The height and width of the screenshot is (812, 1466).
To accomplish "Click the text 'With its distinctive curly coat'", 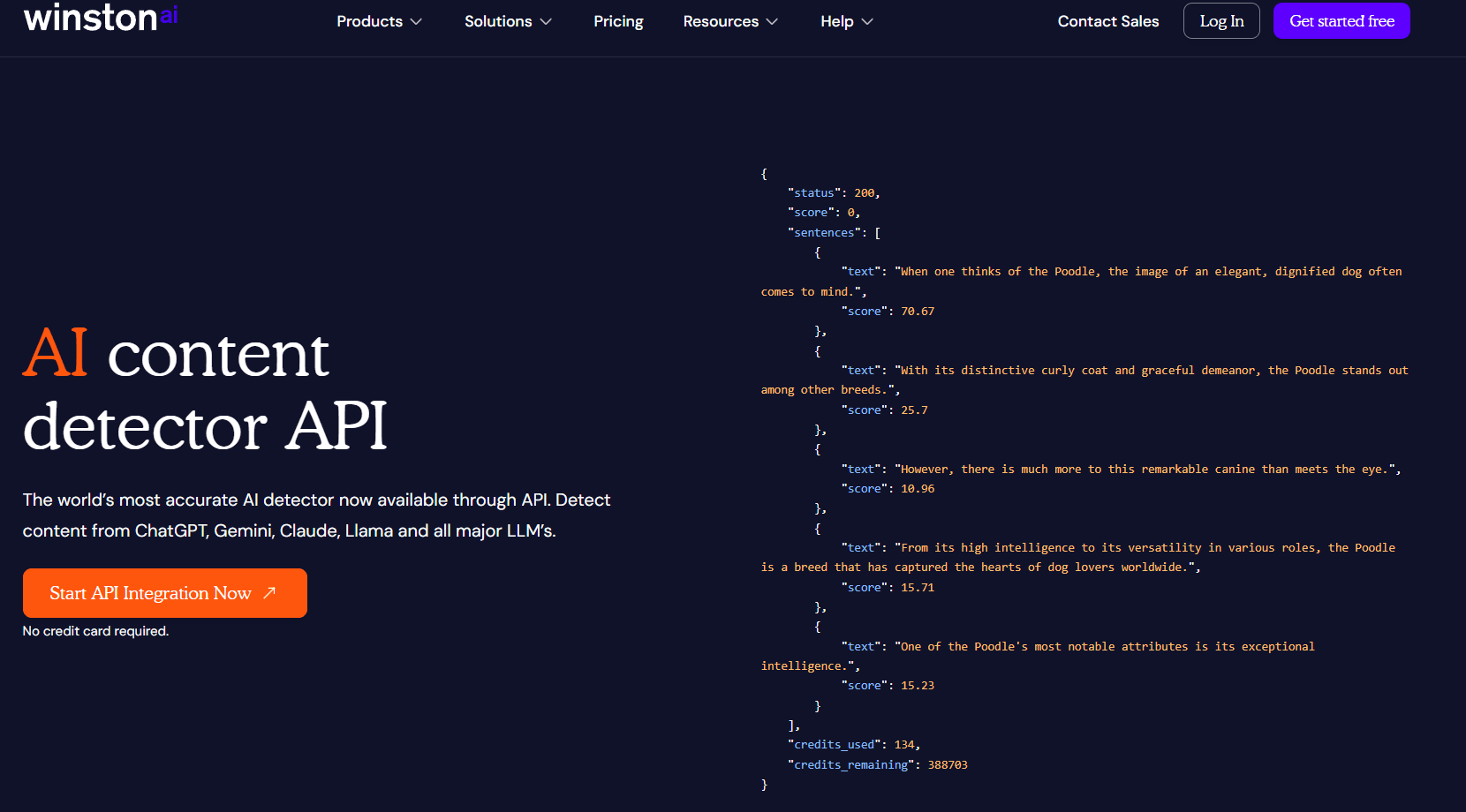I will tap(1004, 371).
